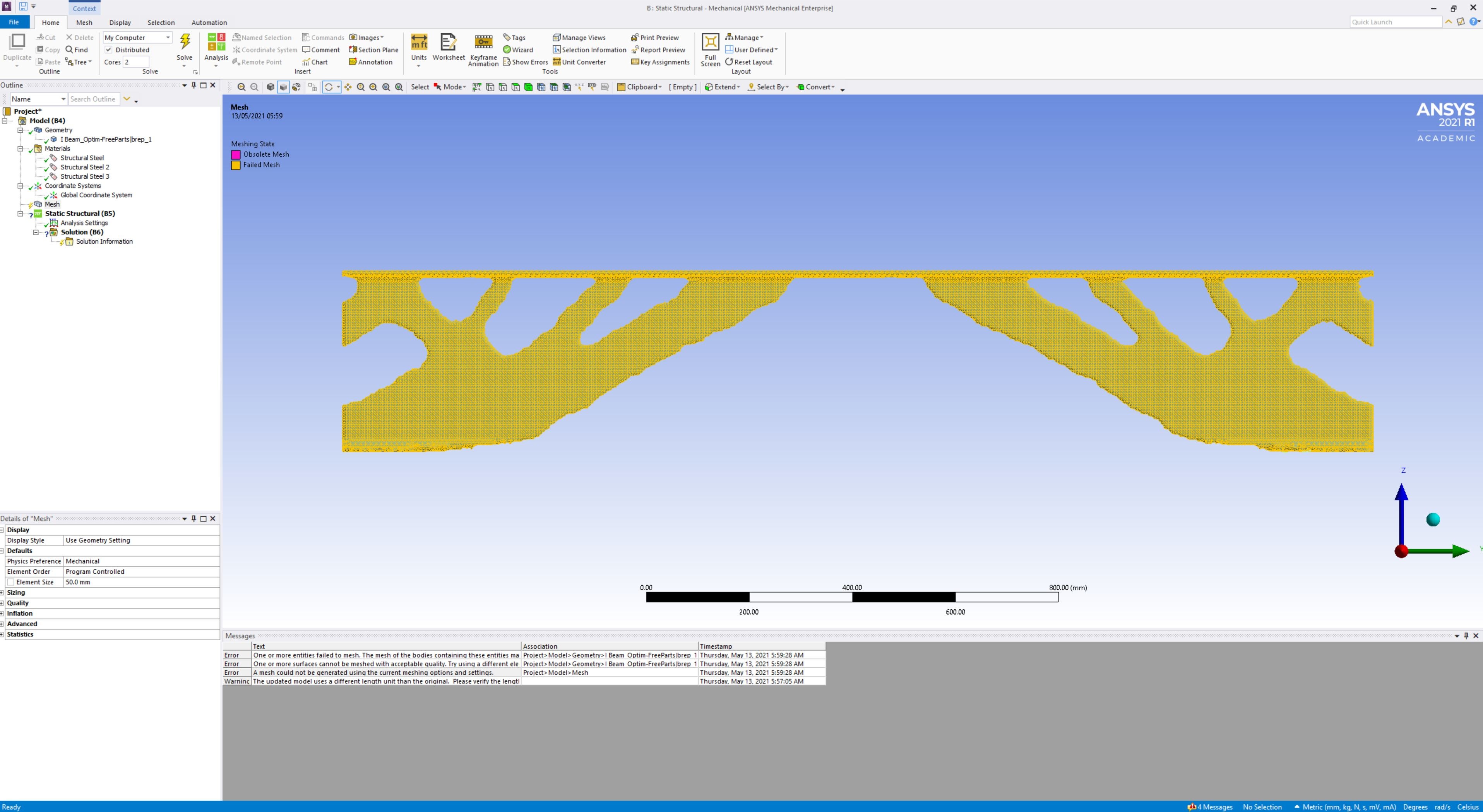This screenshot has height=812, width=1483.
Task: Switch to the Home ribbon tab
Action: pyautogui.click(x=50, y=22)
